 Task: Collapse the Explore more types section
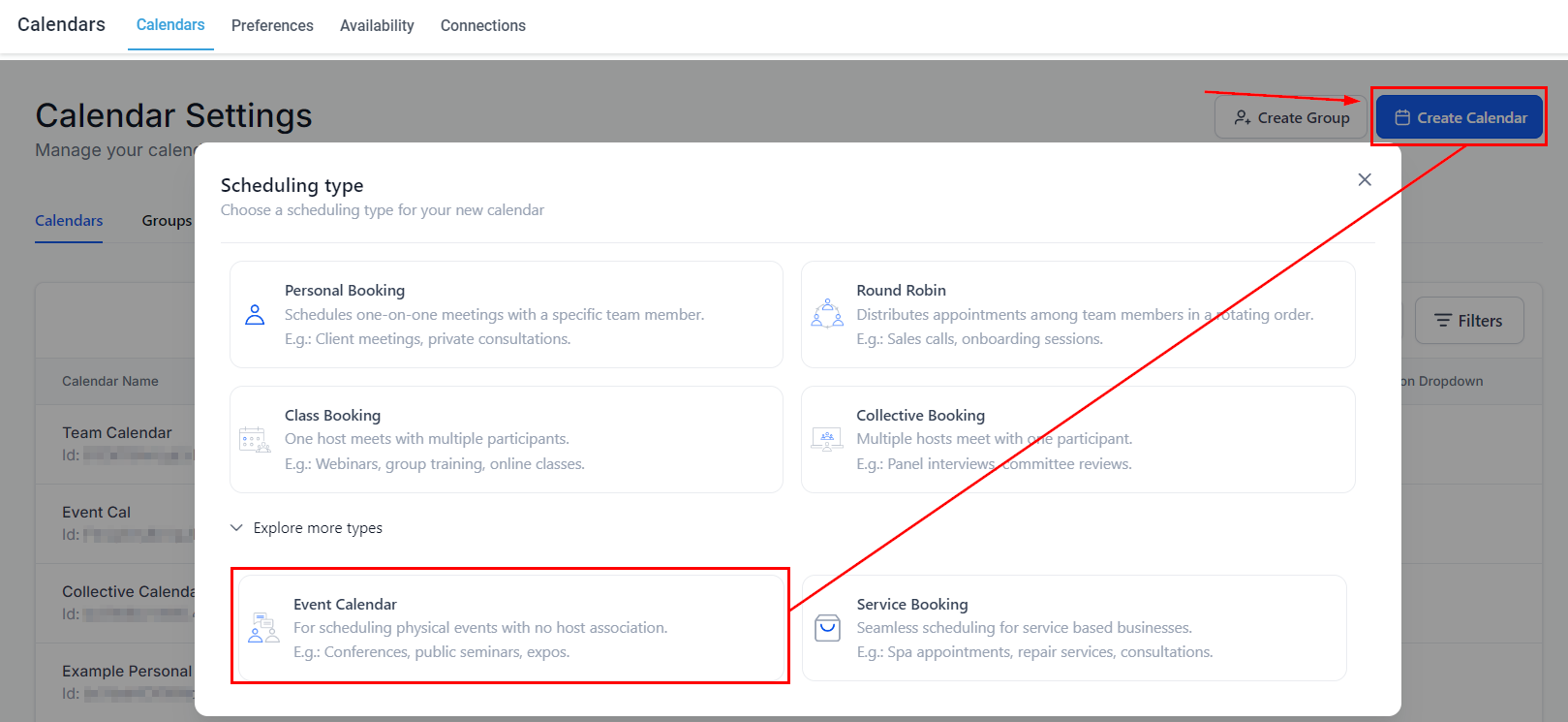[x=236, y=528]
